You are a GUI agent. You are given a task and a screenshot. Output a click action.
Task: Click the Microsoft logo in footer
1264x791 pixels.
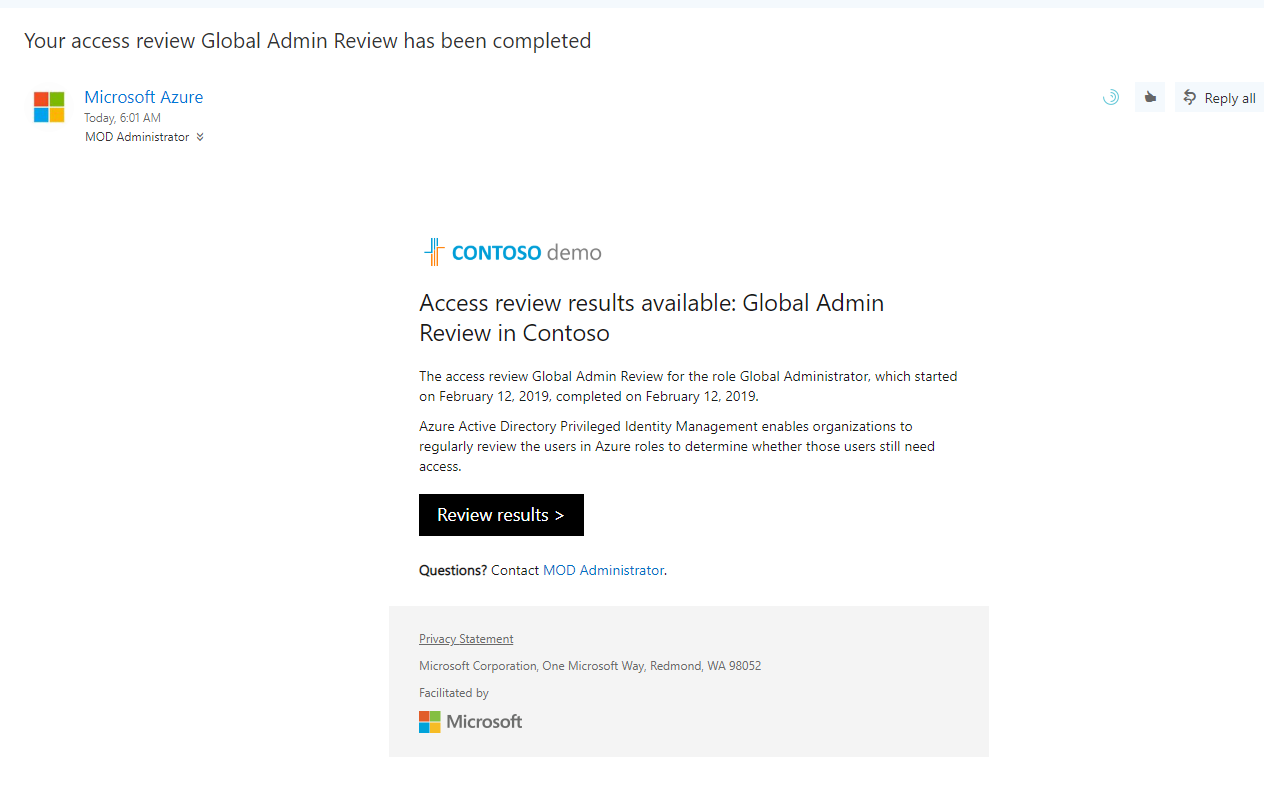471,722
